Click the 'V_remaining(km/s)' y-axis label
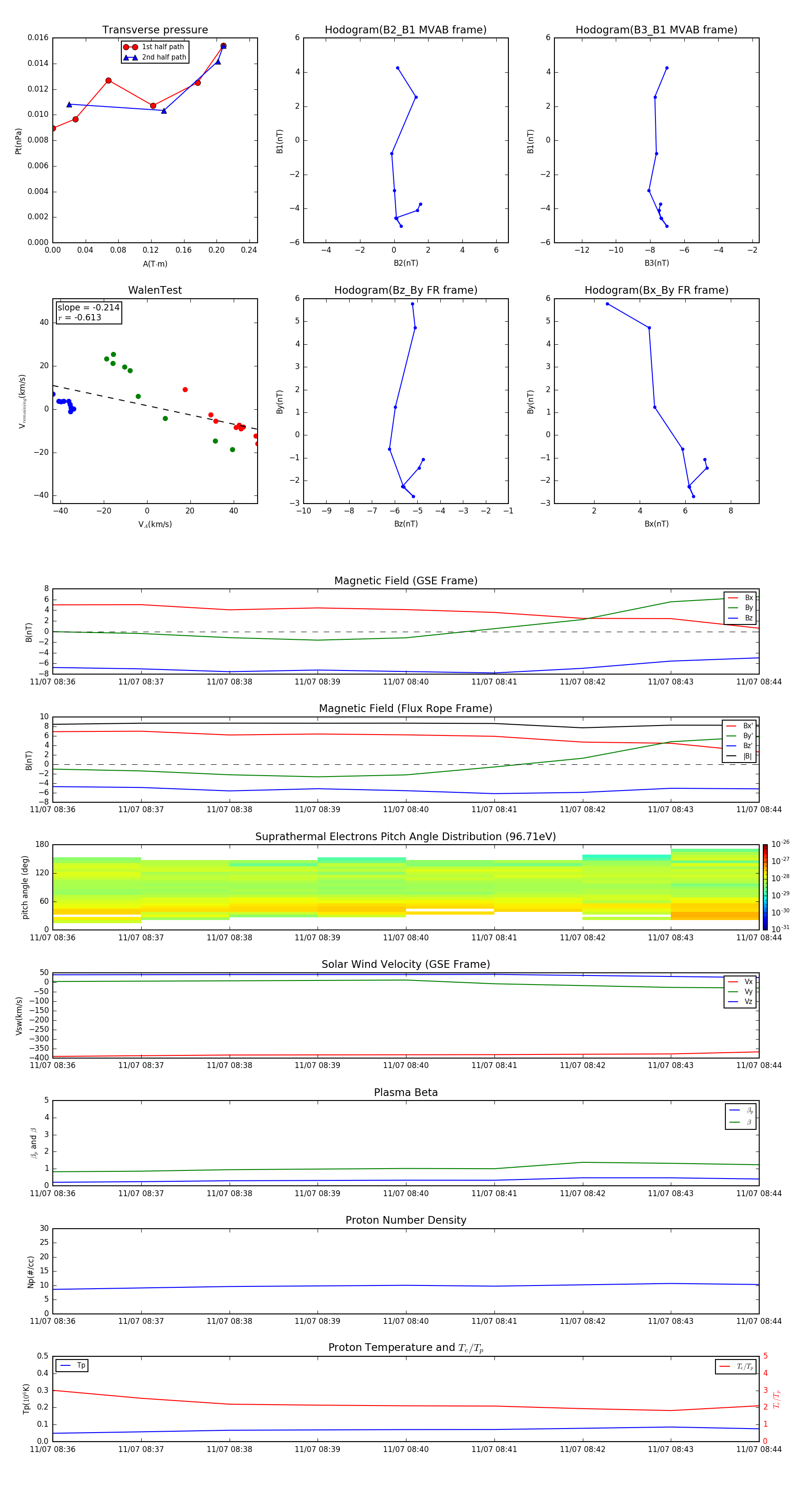 point(22,401)
